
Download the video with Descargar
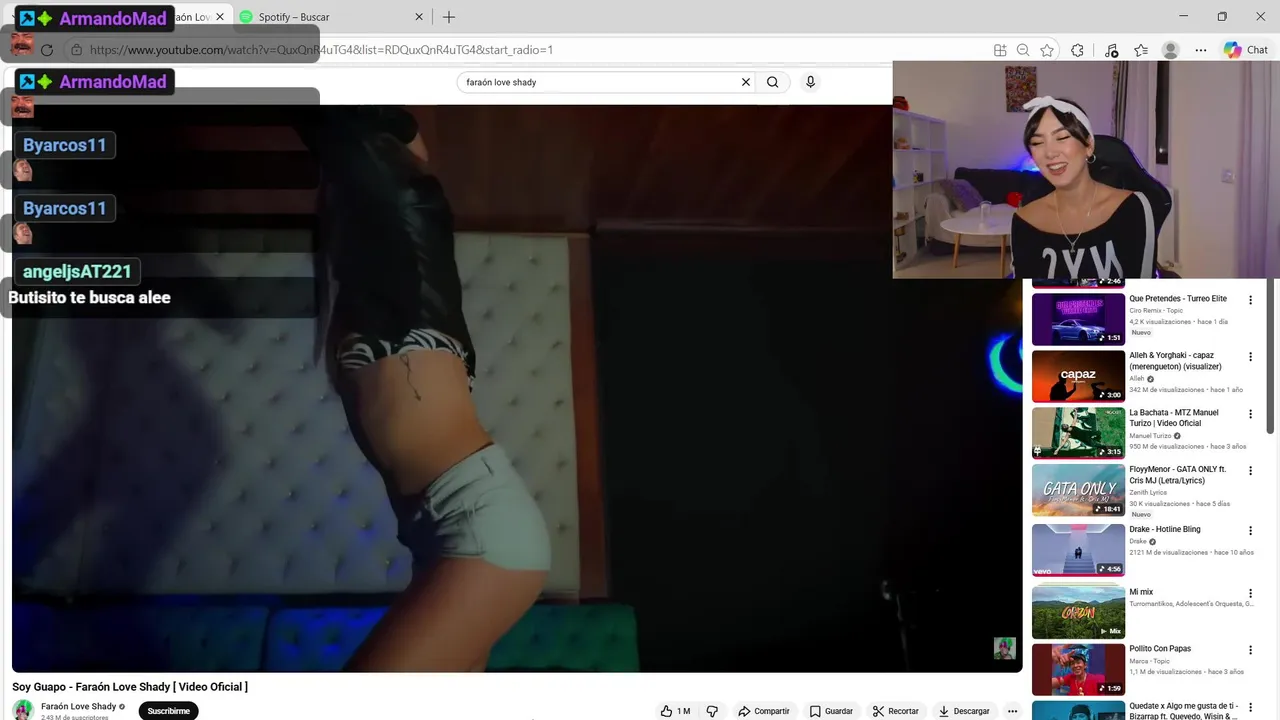point(964,711)
